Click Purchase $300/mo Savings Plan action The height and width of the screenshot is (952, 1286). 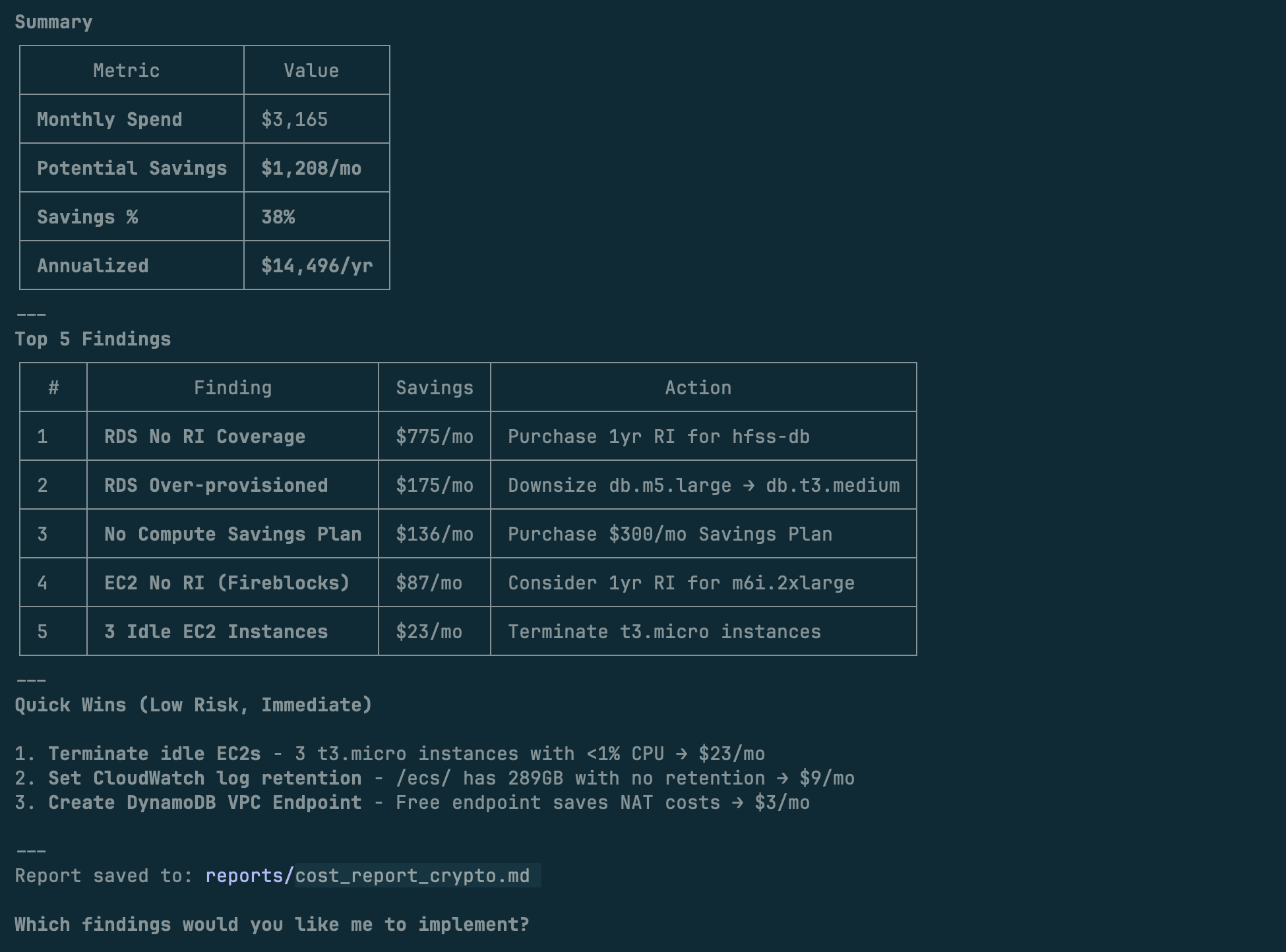[669, 534]
